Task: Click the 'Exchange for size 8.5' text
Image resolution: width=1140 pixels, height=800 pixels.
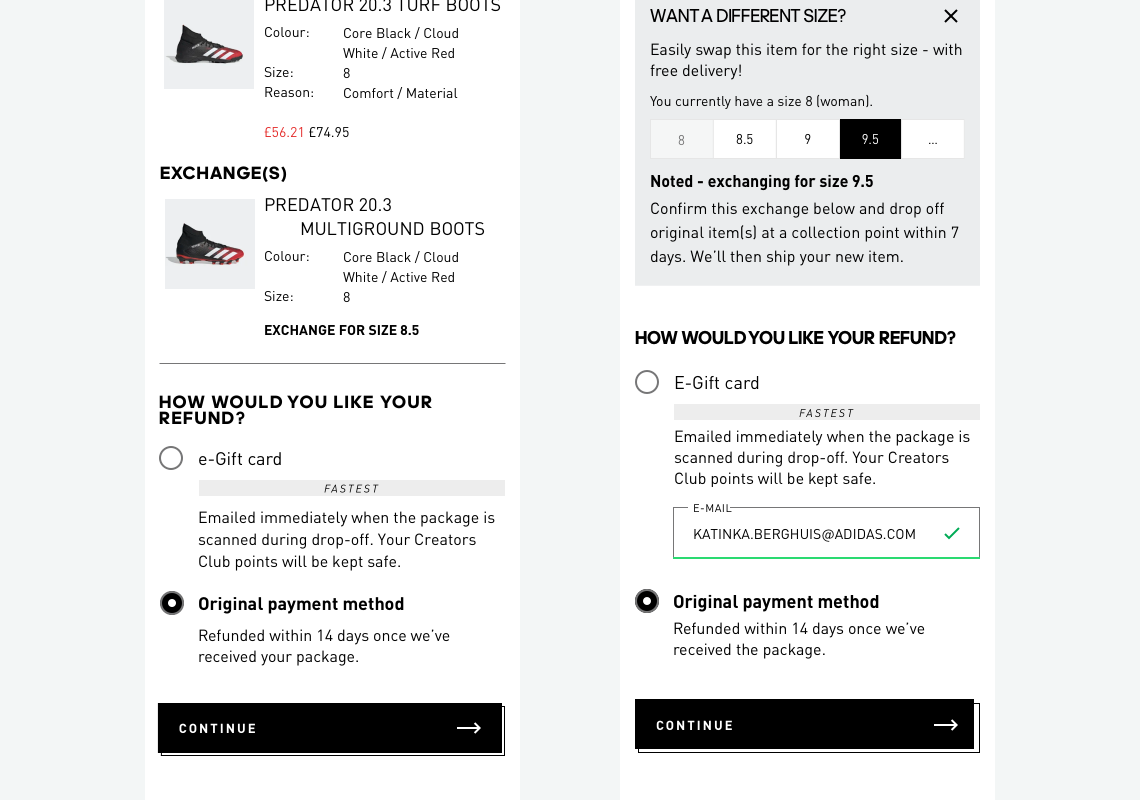Action: click(x=341, y=330)
